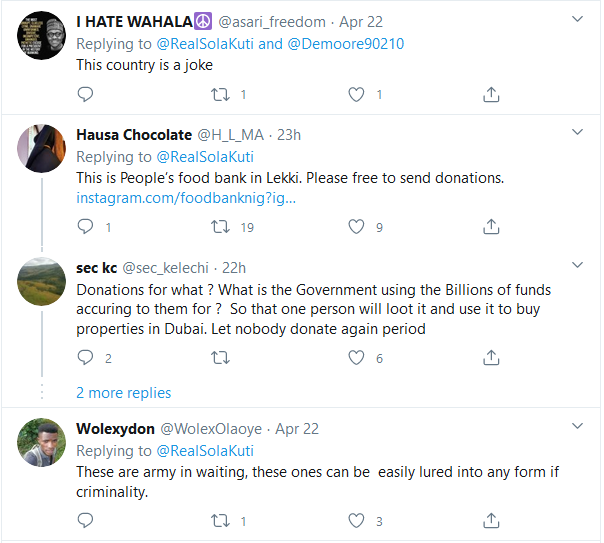
Task: Show 2 more replies
Action: click(123, 393)
